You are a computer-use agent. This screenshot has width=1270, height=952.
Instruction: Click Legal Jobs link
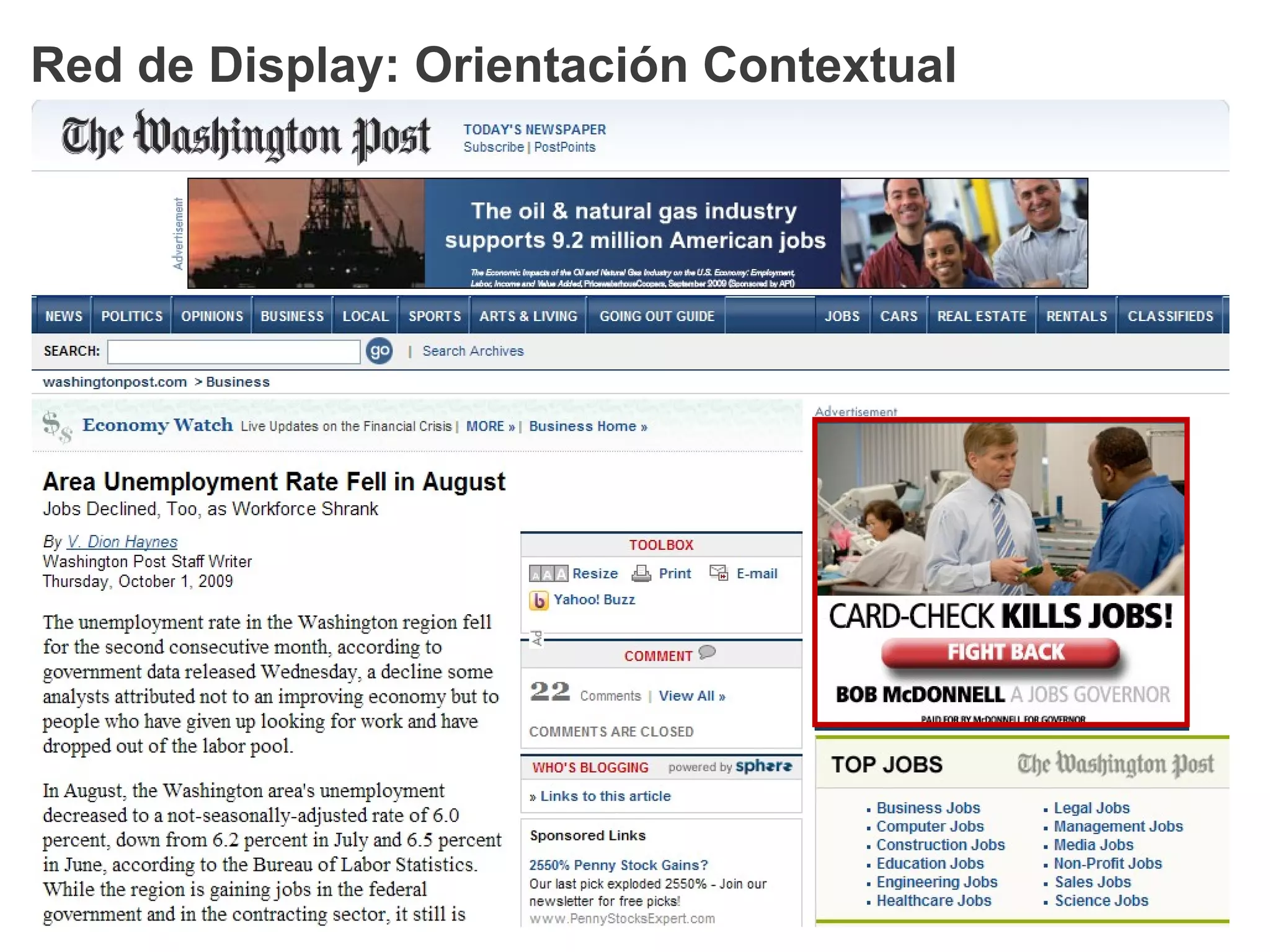[x=1091, y=808]
